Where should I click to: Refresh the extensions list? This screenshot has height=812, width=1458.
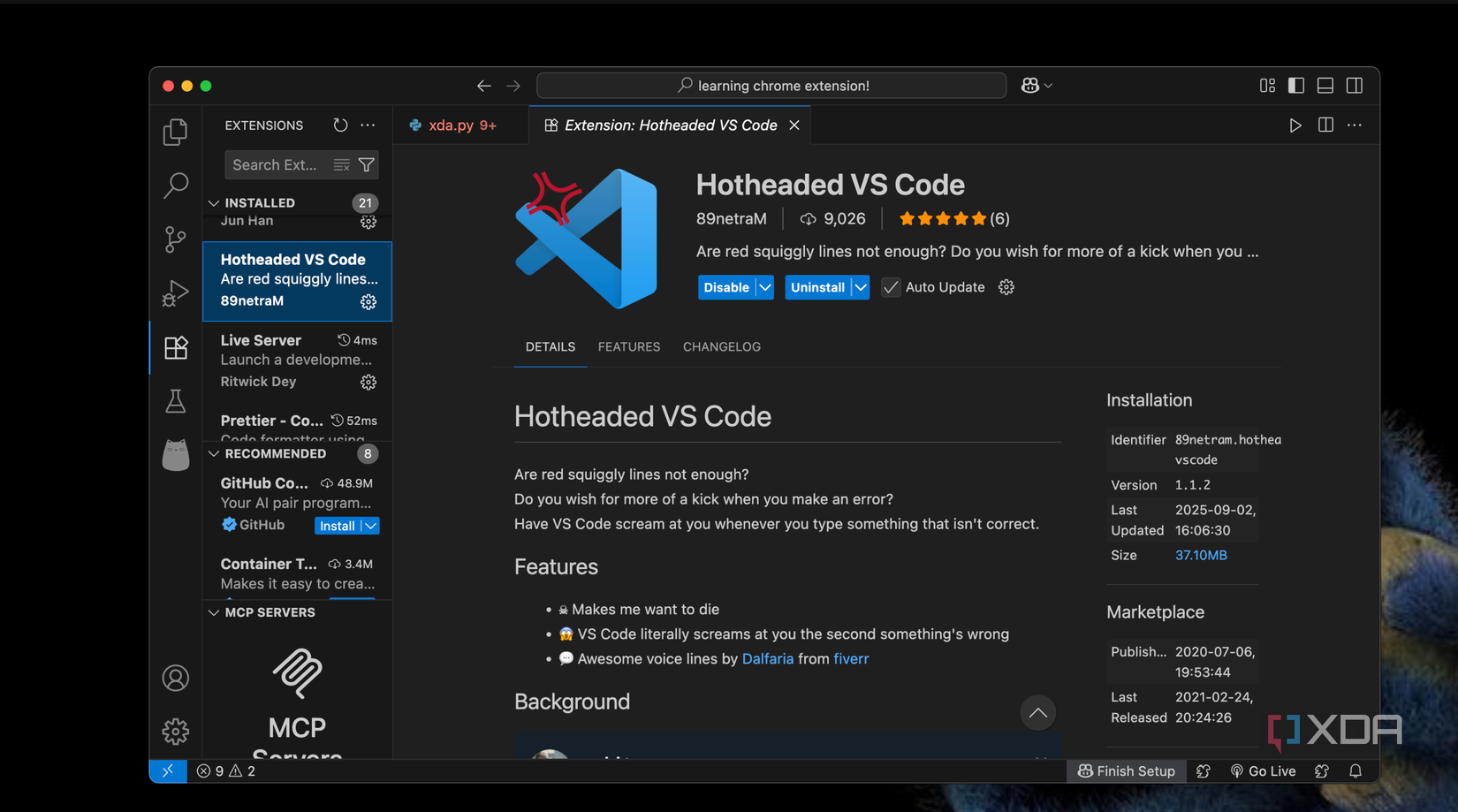pos(340,125)
